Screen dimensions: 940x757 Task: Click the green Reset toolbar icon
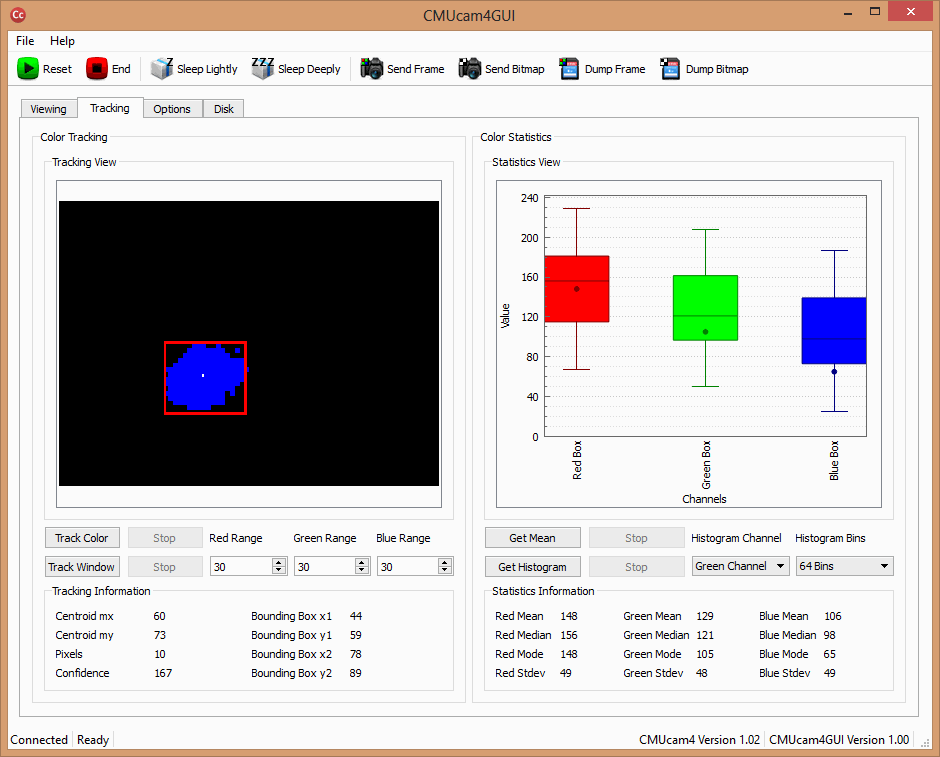28,68
